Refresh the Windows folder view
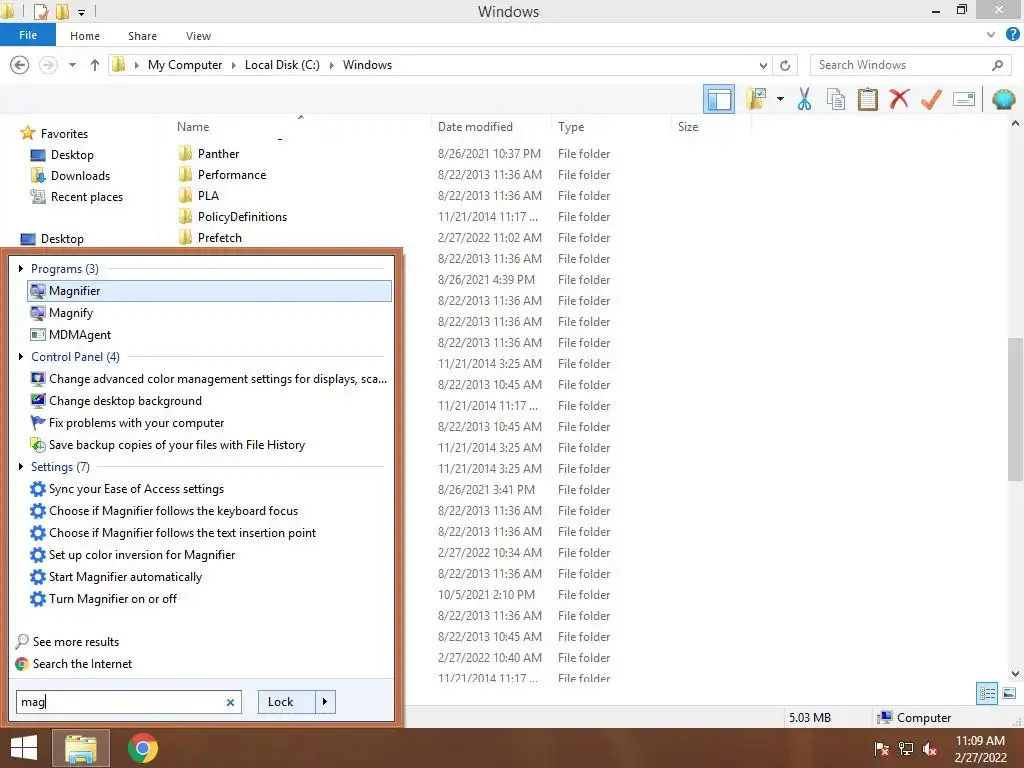 [785, 65]
